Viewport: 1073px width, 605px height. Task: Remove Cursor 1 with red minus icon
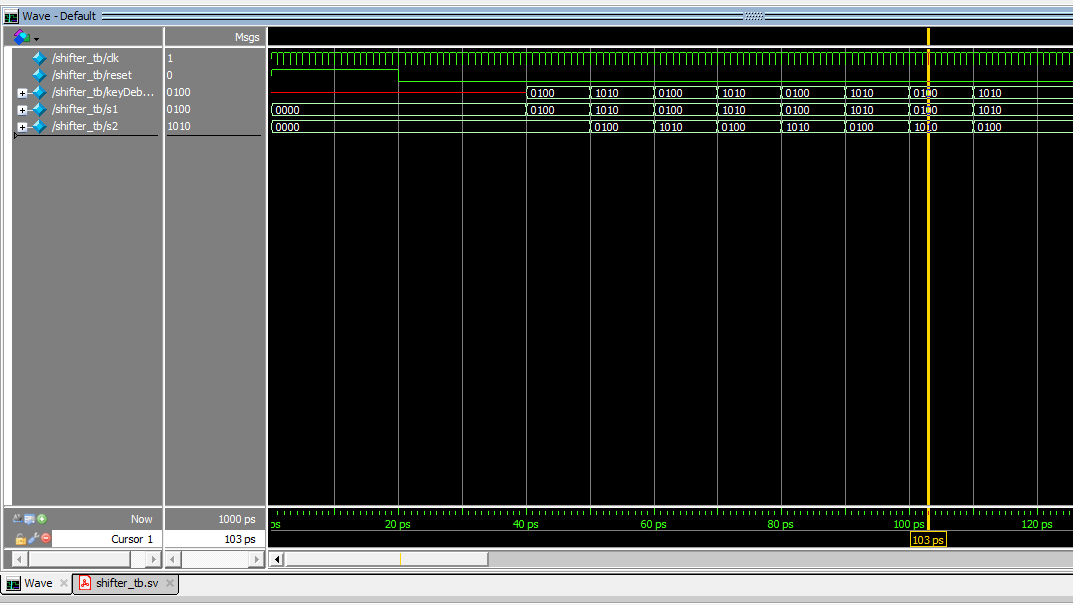click(x=46, y=539)
